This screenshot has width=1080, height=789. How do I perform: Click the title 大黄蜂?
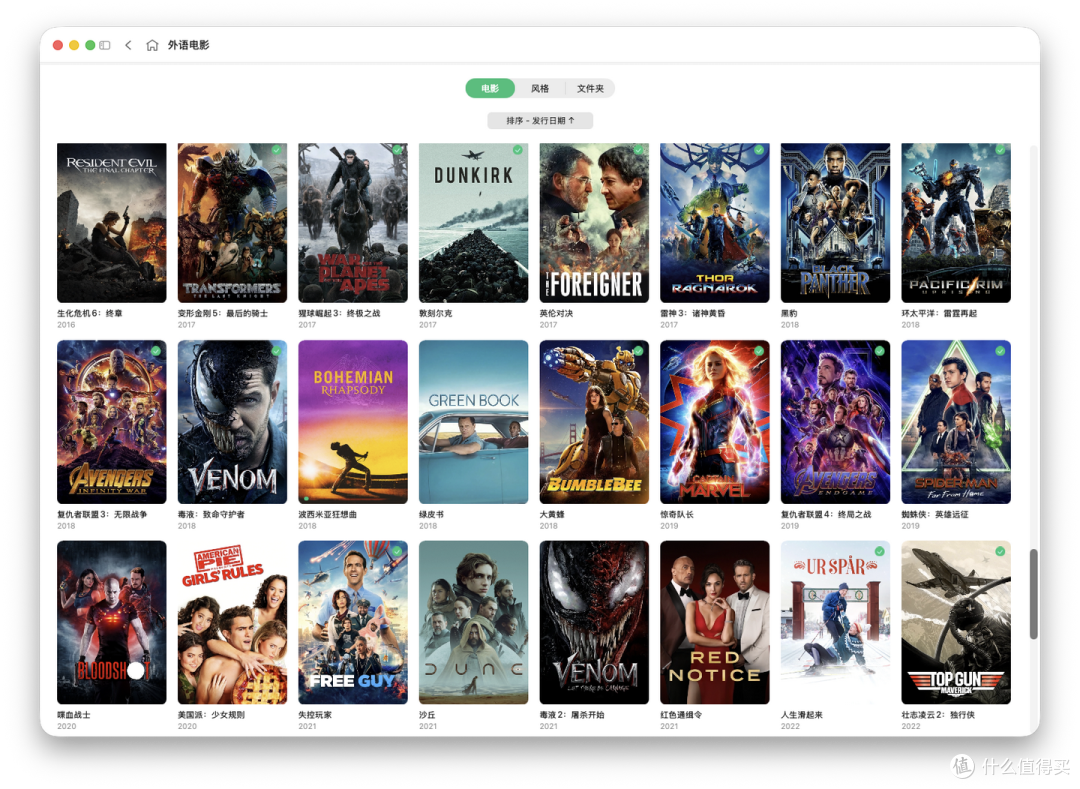point(552,514)
